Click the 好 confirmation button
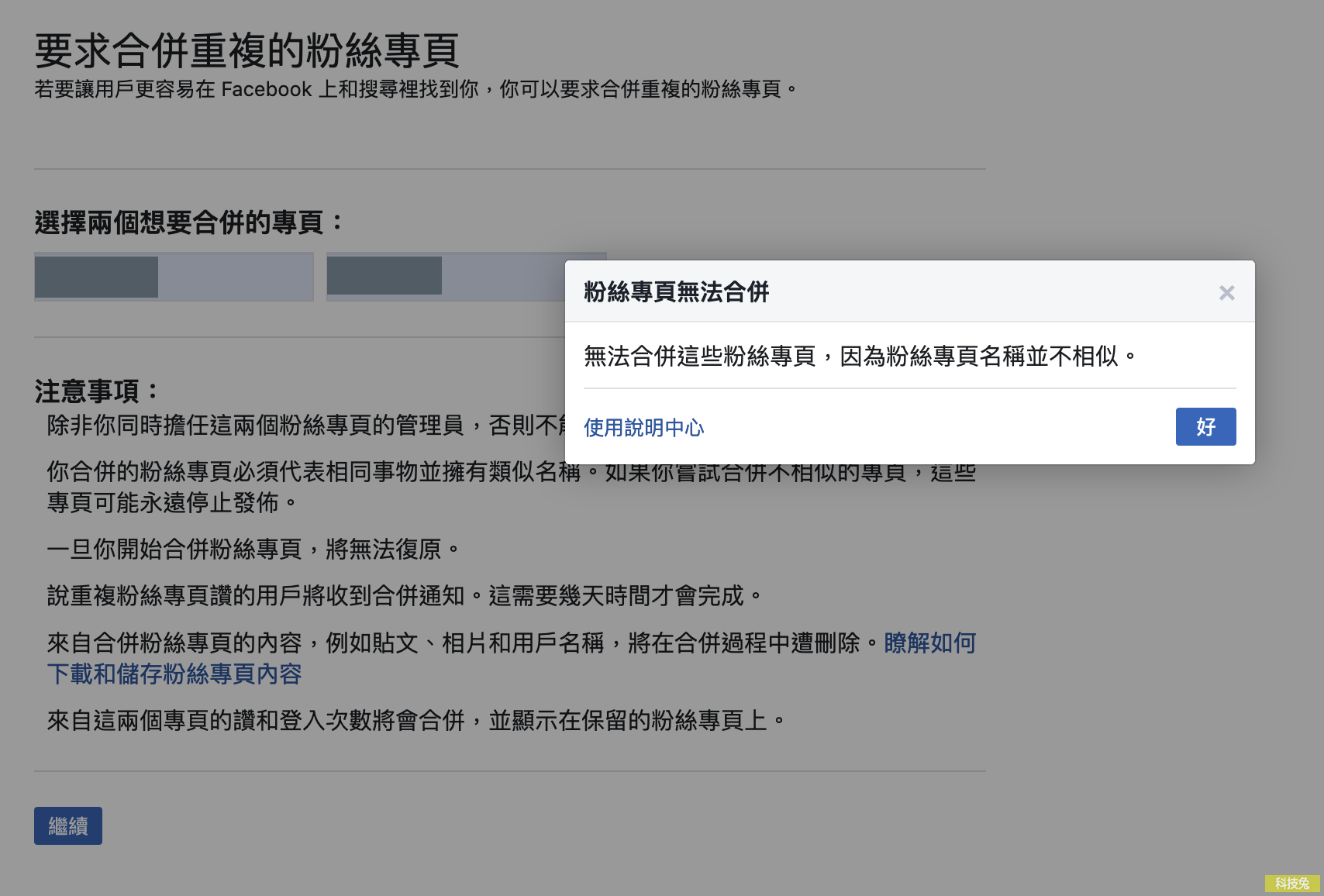This screenshot has height=896, width=1324. (x=1205, y=426)
